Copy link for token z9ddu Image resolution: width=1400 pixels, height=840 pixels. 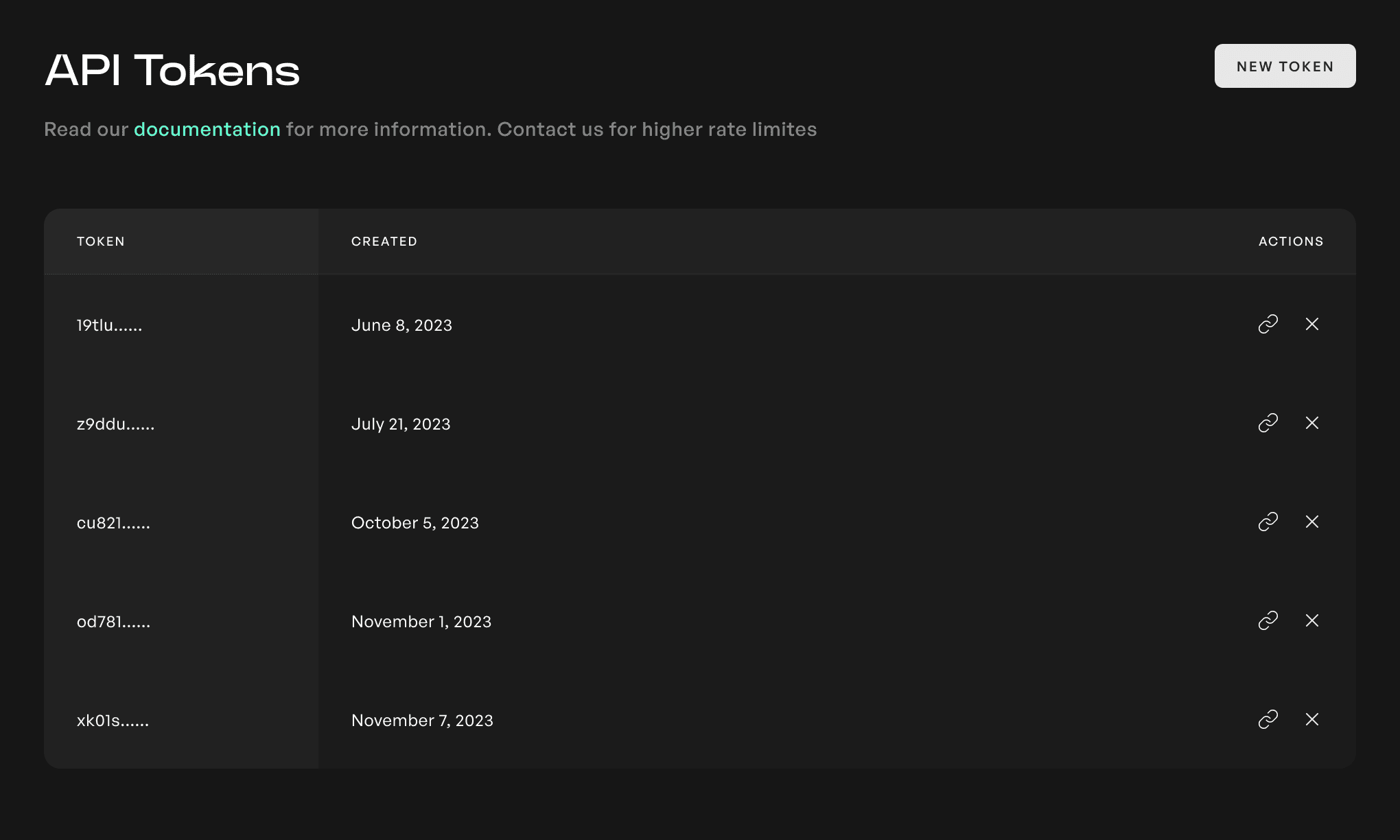tap(1268, 423)
